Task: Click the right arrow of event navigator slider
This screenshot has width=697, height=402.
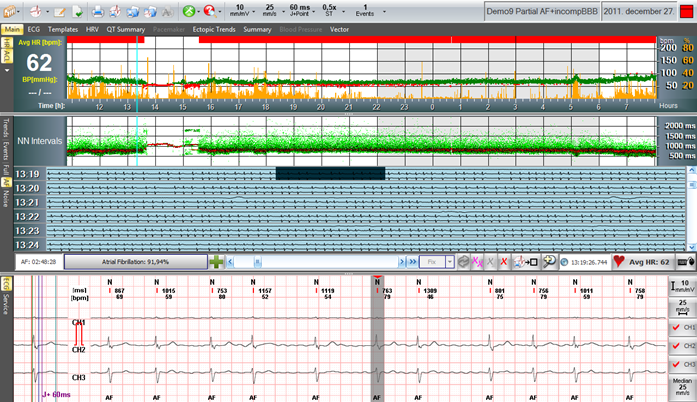Action: tap(402, 262)
